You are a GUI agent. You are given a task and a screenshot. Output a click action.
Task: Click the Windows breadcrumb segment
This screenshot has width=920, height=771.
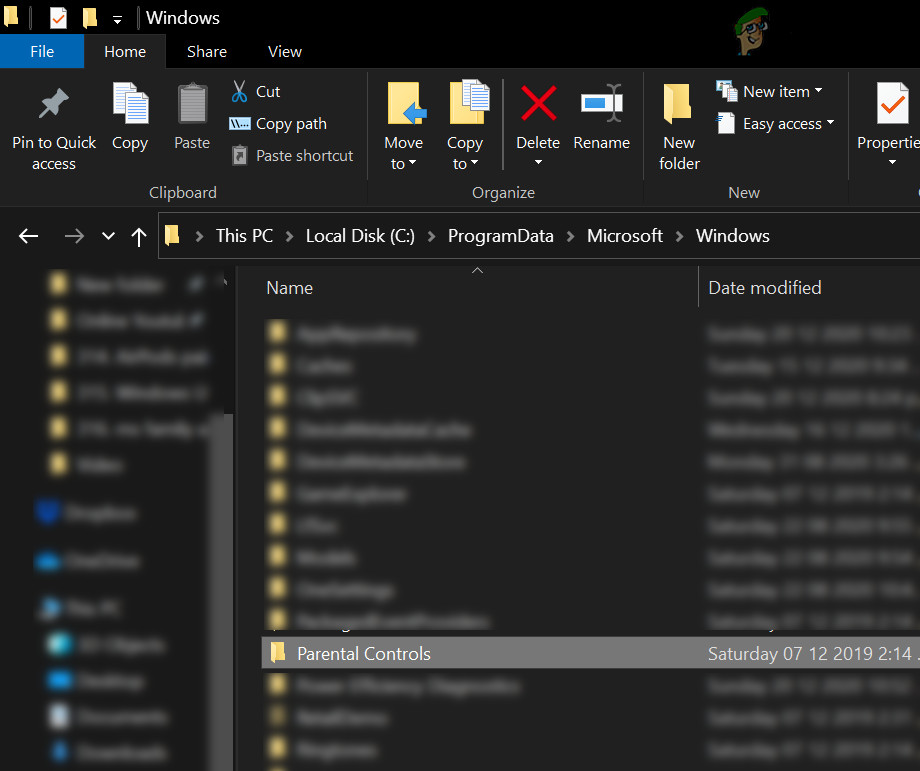tap(733, 236)
